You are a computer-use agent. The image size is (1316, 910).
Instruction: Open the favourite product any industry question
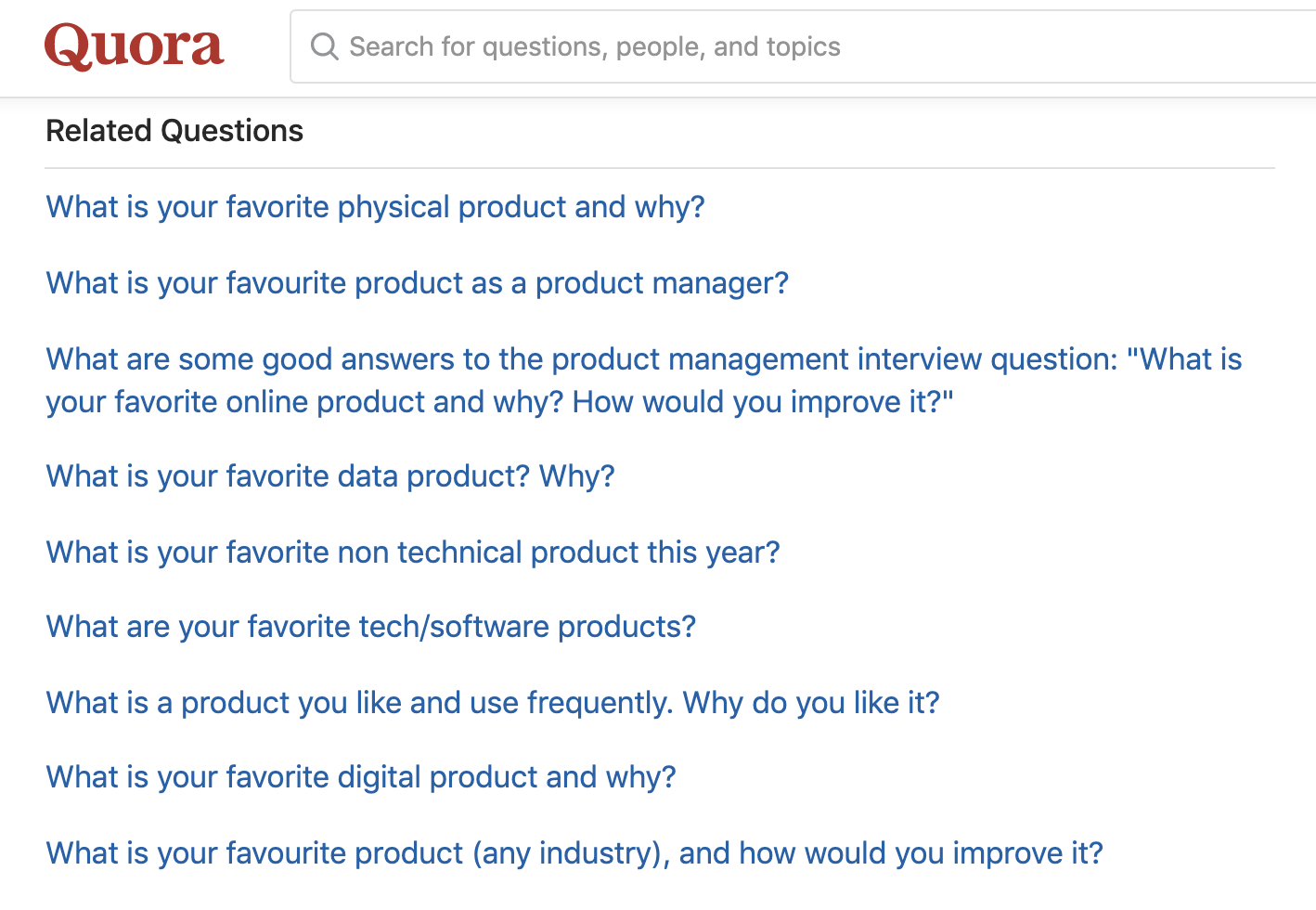point(574,852)
